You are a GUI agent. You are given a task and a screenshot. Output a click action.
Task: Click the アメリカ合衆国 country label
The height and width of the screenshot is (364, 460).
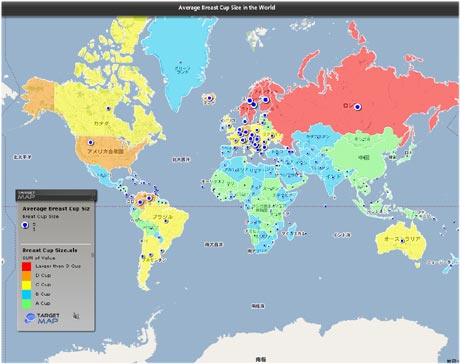point(105,151)
